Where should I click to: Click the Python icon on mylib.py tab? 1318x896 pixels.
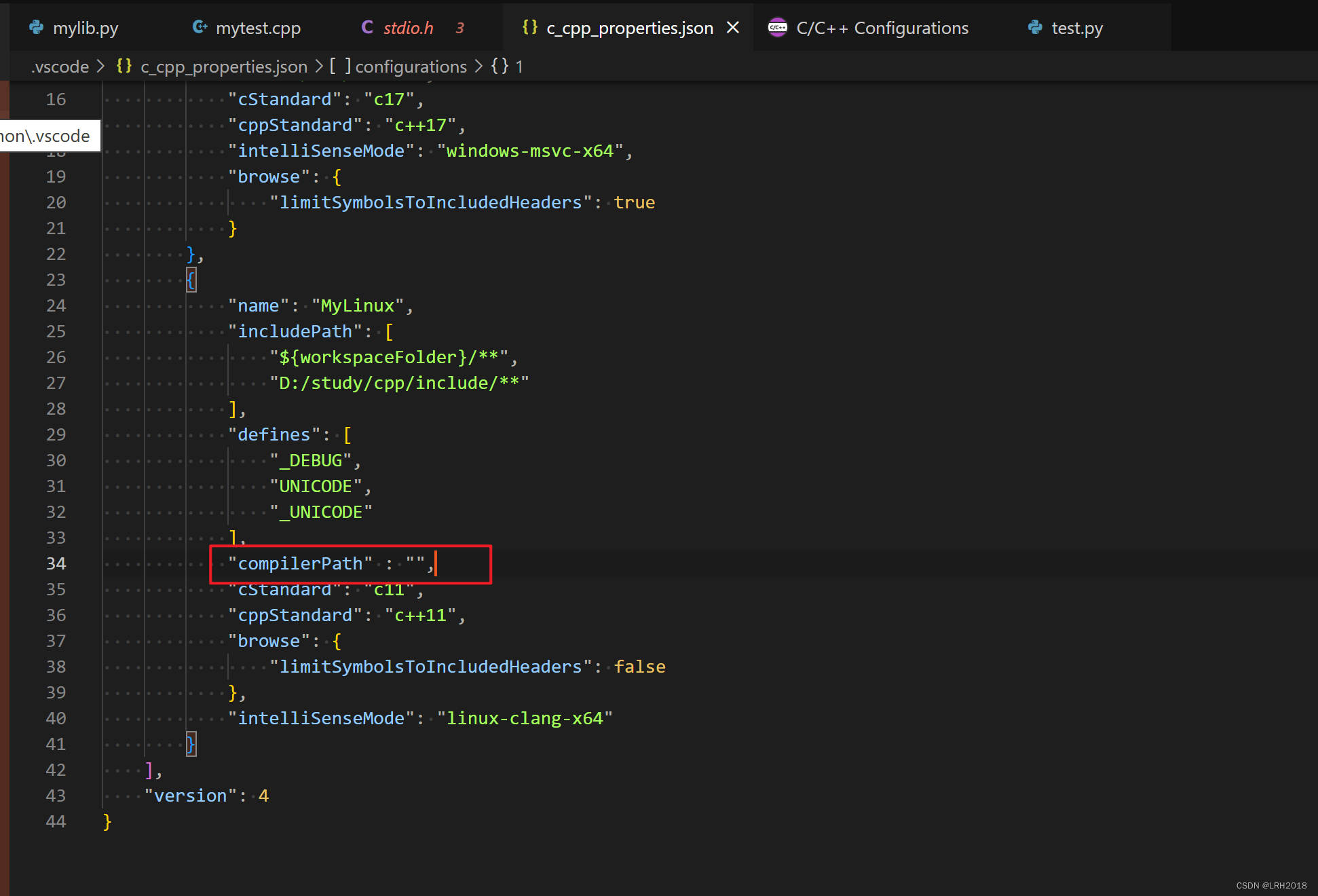(x=37, y=27)
